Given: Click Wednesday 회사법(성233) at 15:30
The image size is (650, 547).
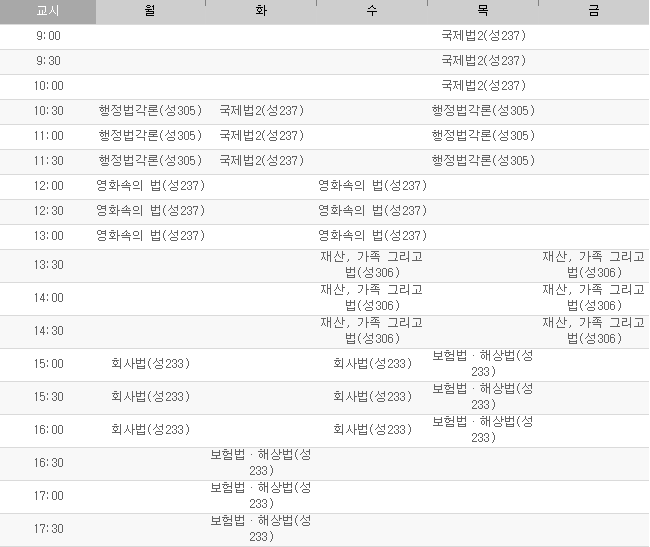Looking at the screenshot, I should point(372,397).
